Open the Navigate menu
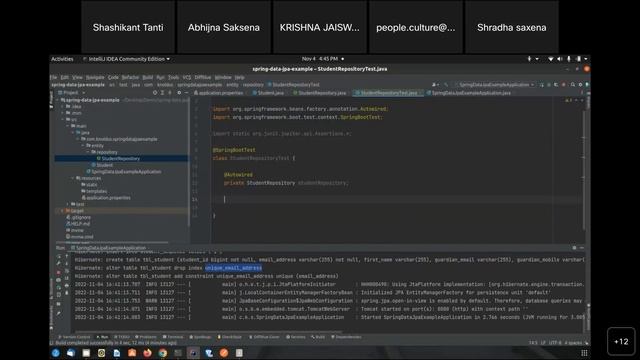 (95, 77)
